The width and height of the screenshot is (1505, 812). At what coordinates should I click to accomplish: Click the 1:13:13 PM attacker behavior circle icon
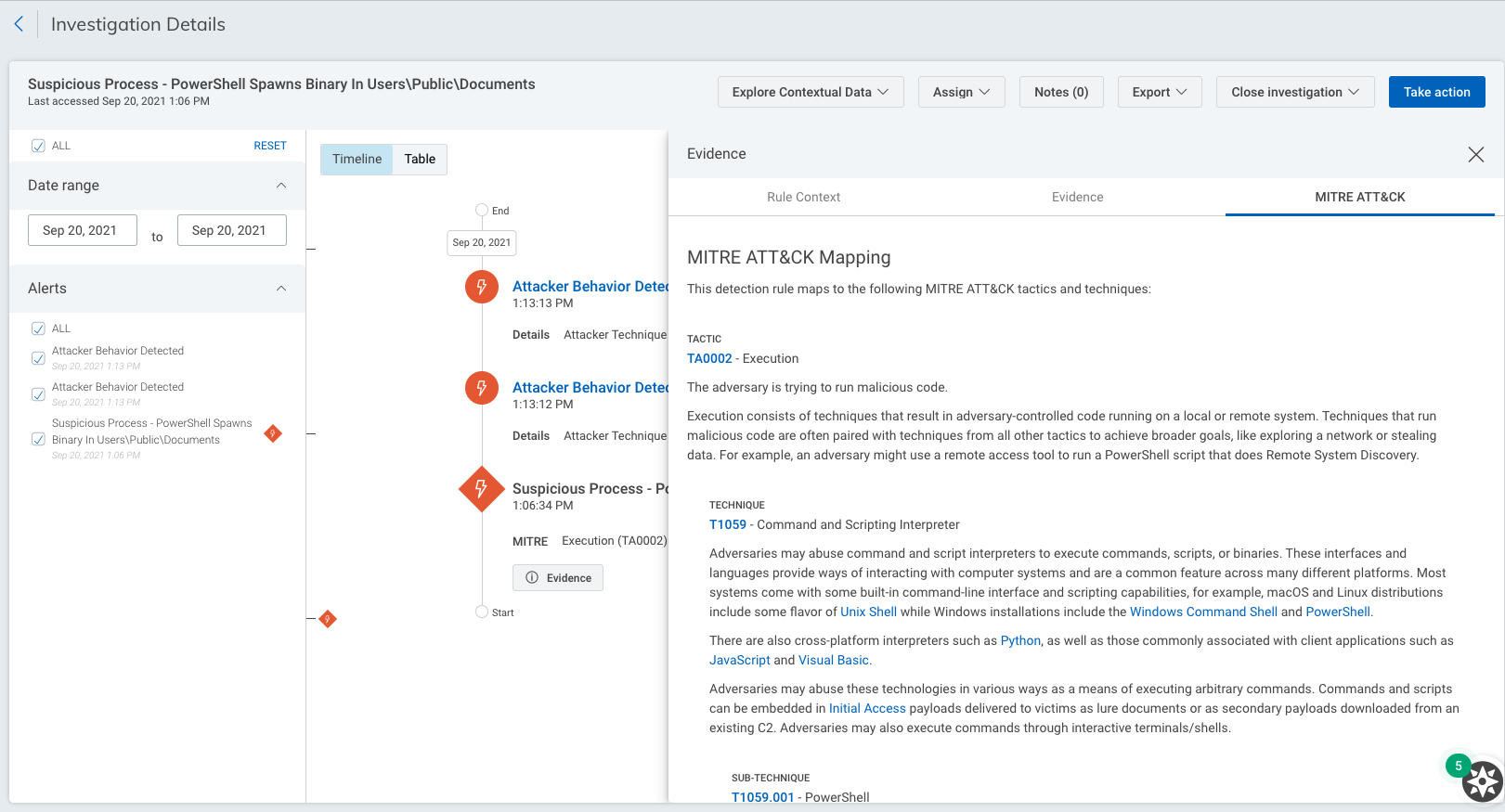click(481, 287)
